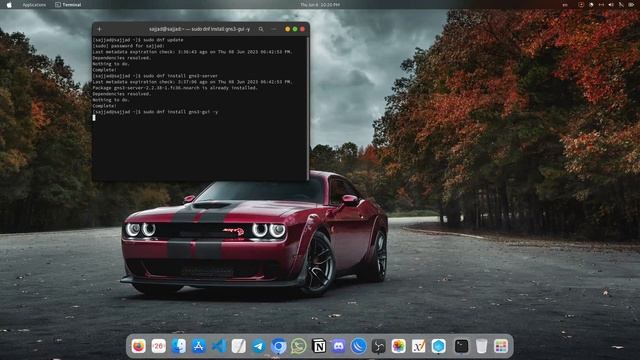This screenshot has height=360, width=640.
Task: Launch WhatsApp from the dock
Action: [299, 346]
